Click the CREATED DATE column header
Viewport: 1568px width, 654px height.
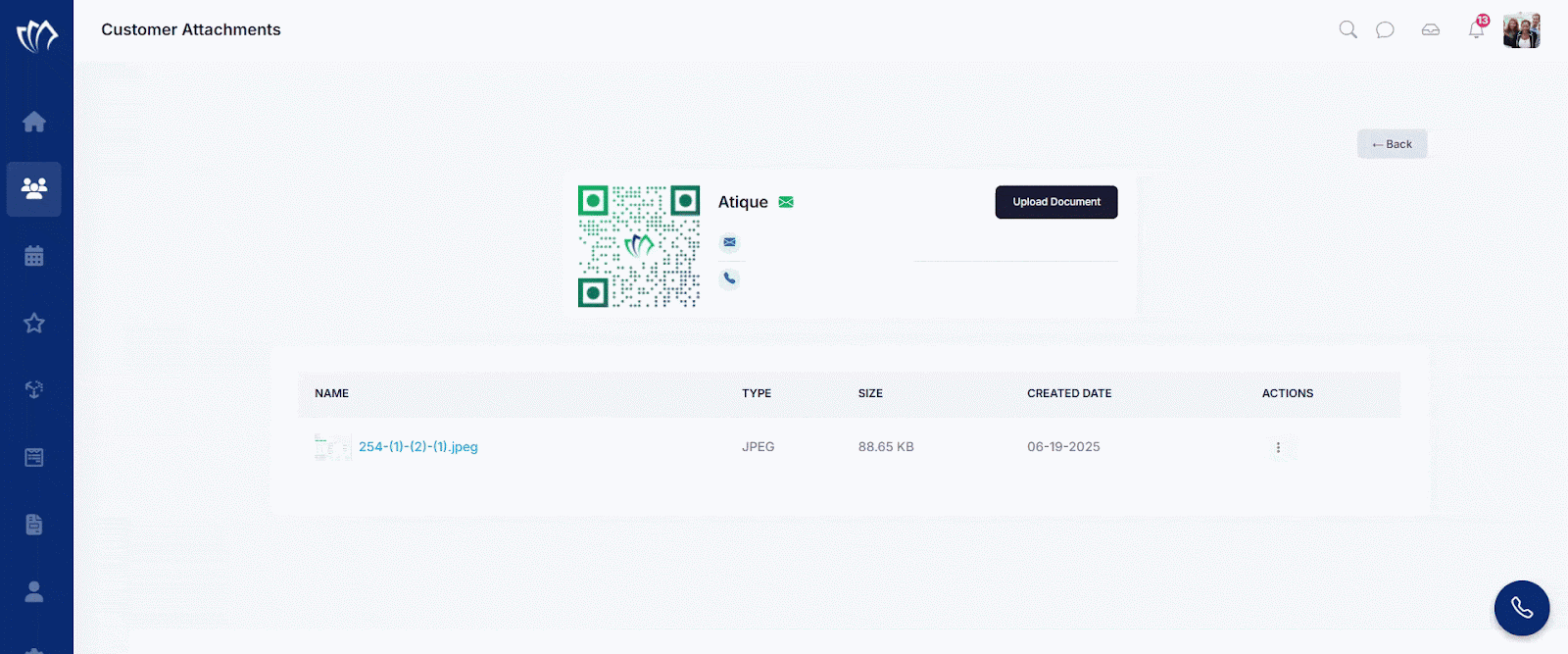tap(1069, 393)
